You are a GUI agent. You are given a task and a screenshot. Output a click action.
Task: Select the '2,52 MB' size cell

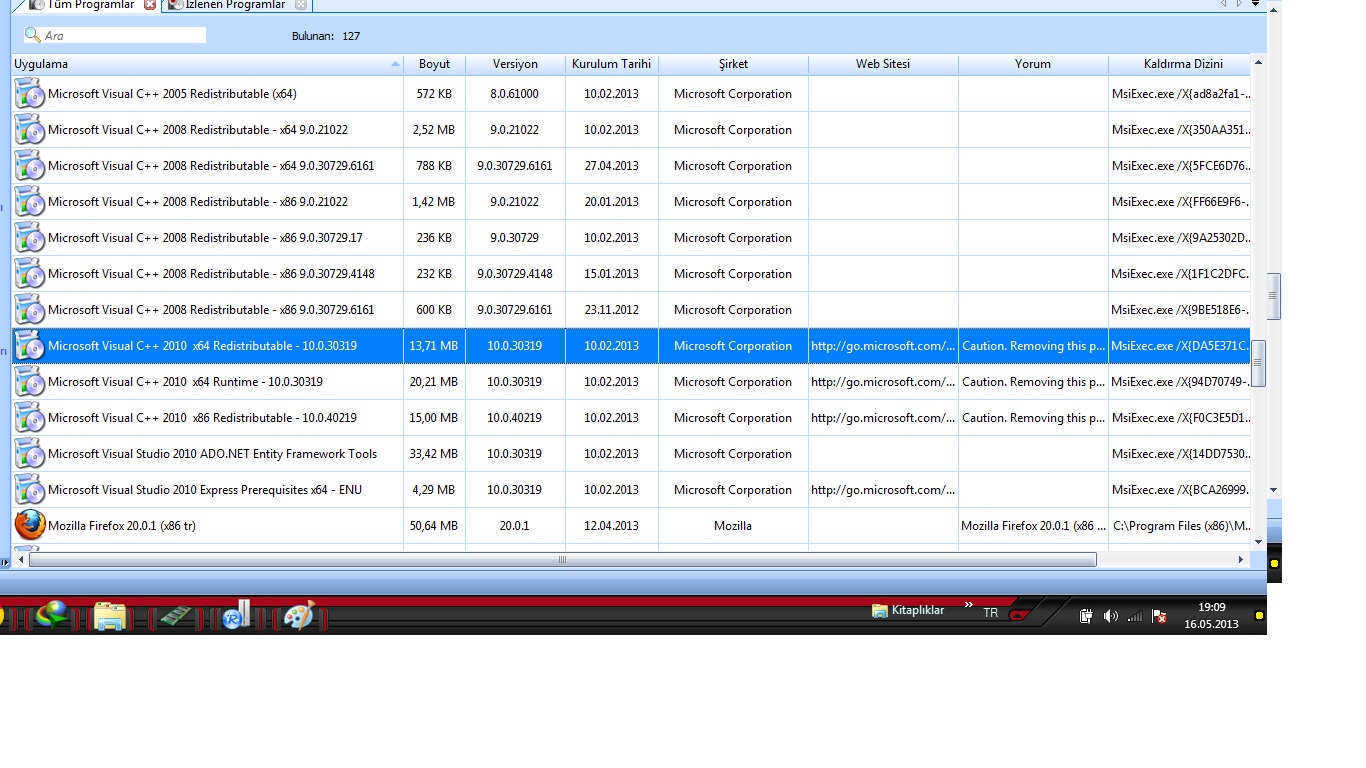click(x=434, y=130)
